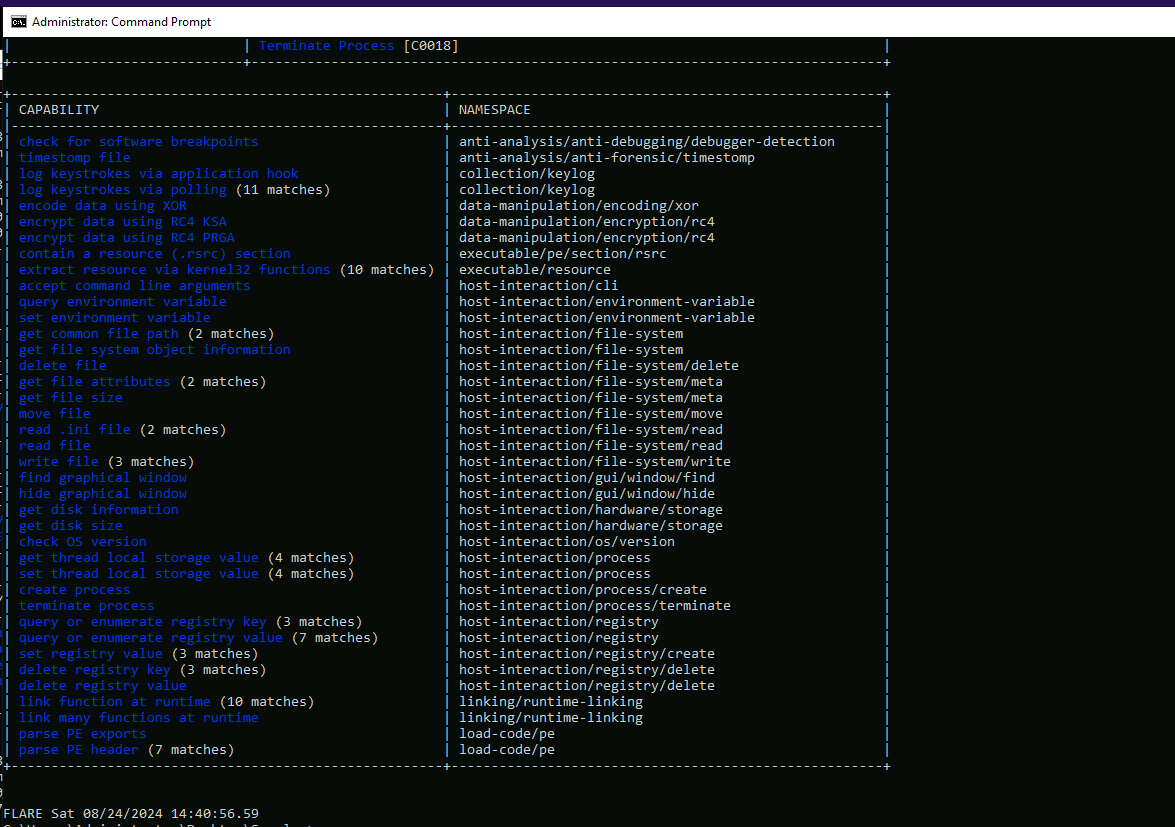Screen dimensions: 1175x827
Task: Click namespace 'host-interaction/process/terminate'
Action: coord(595,606)
